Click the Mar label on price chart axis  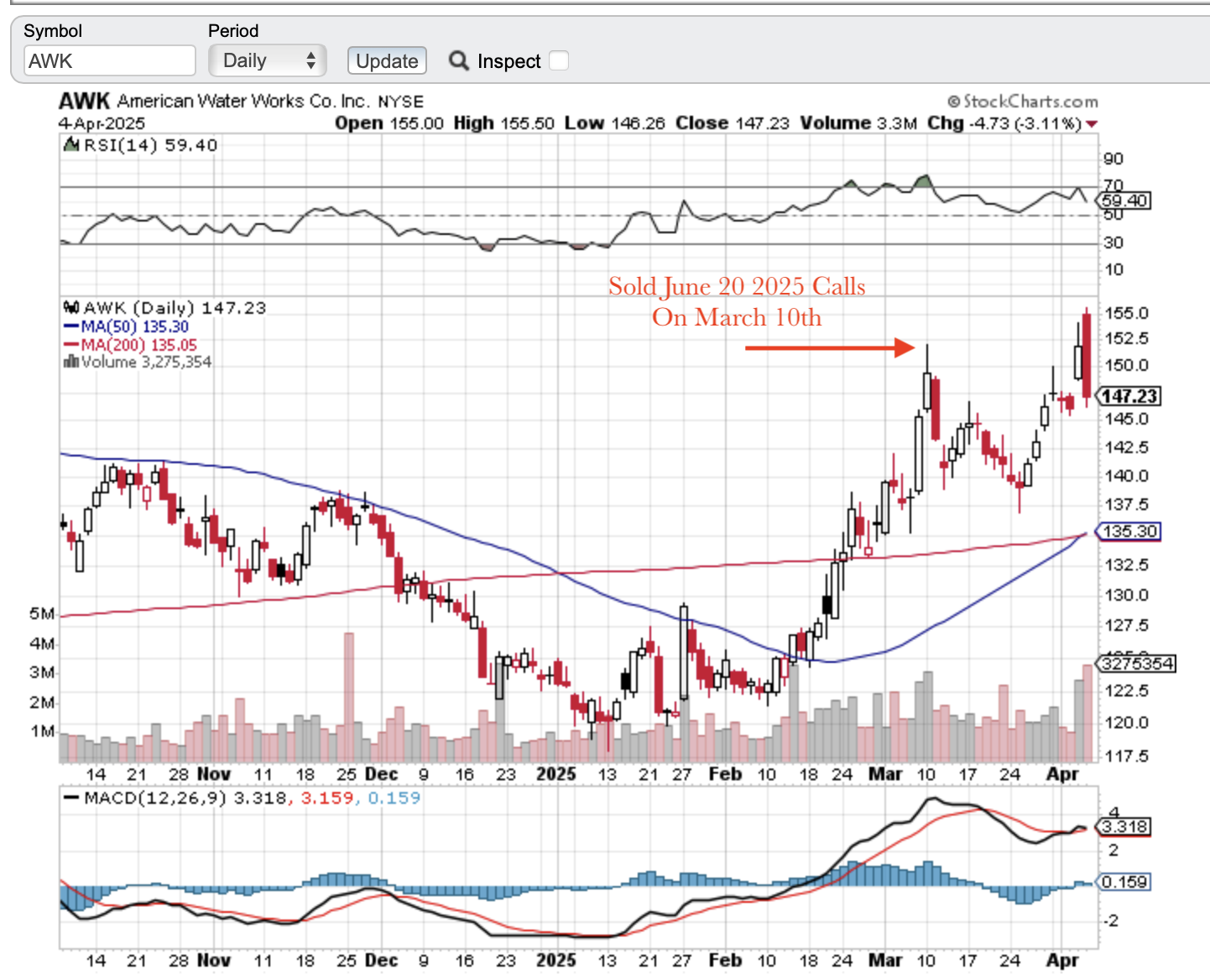885,774
